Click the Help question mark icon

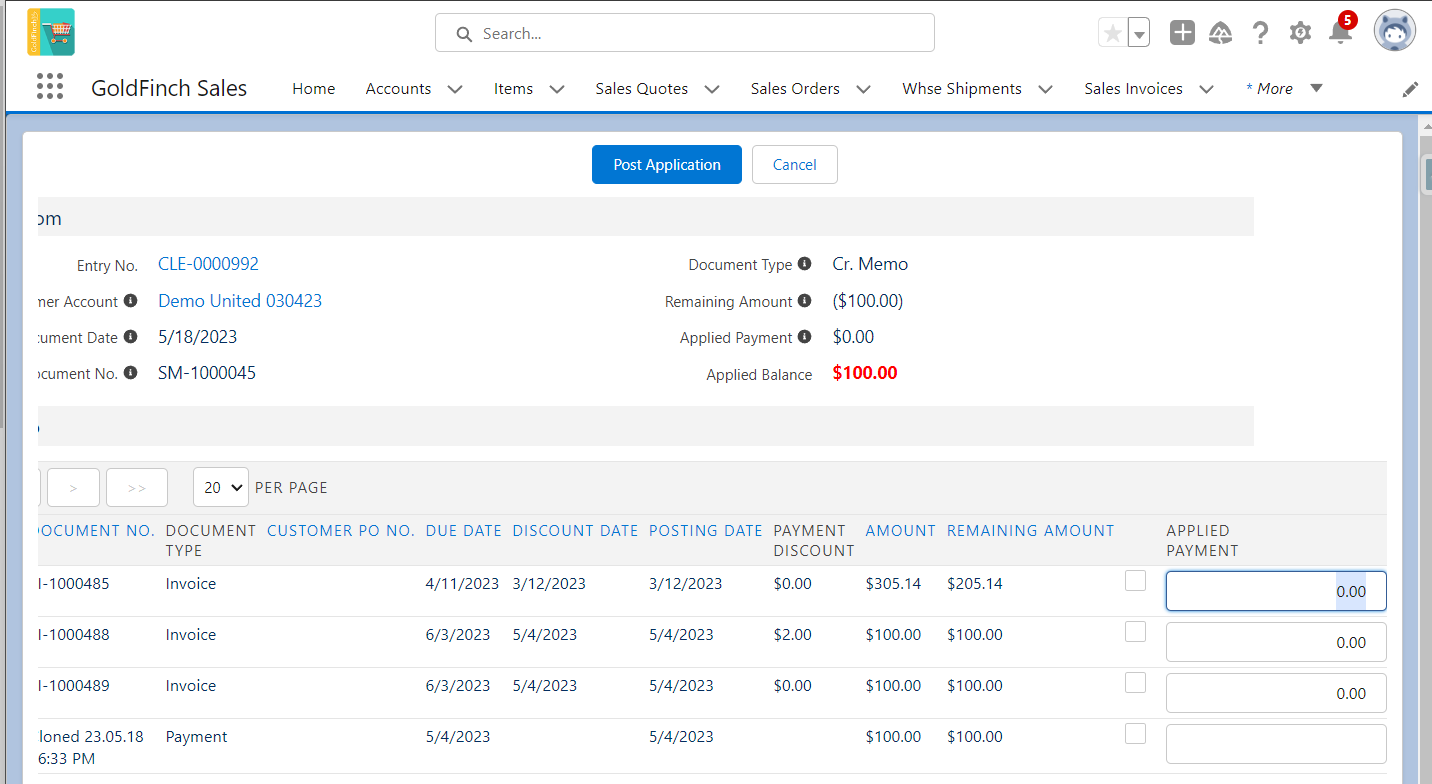[1260, 33]
